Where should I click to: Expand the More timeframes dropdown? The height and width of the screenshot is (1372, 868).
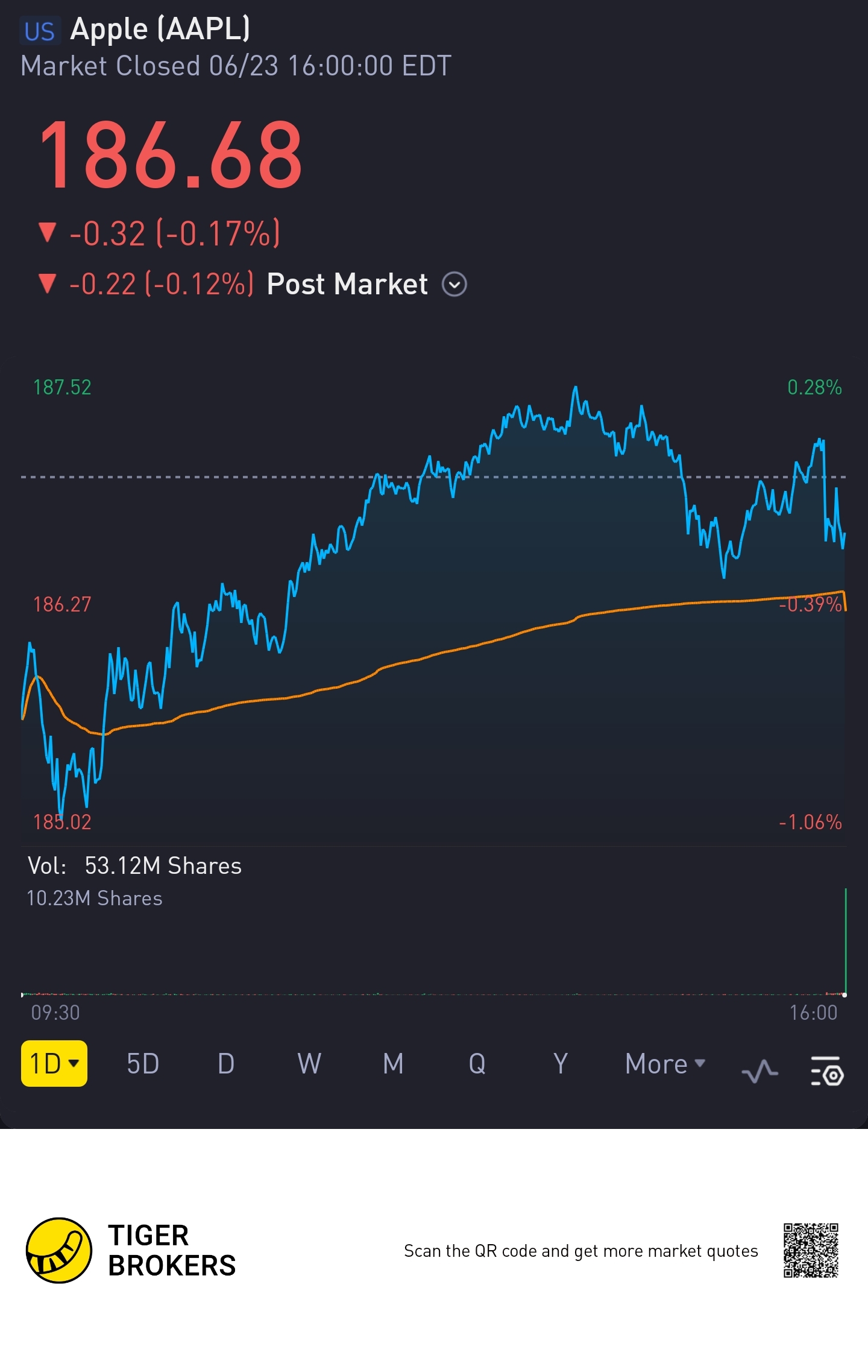[665, 1063]
